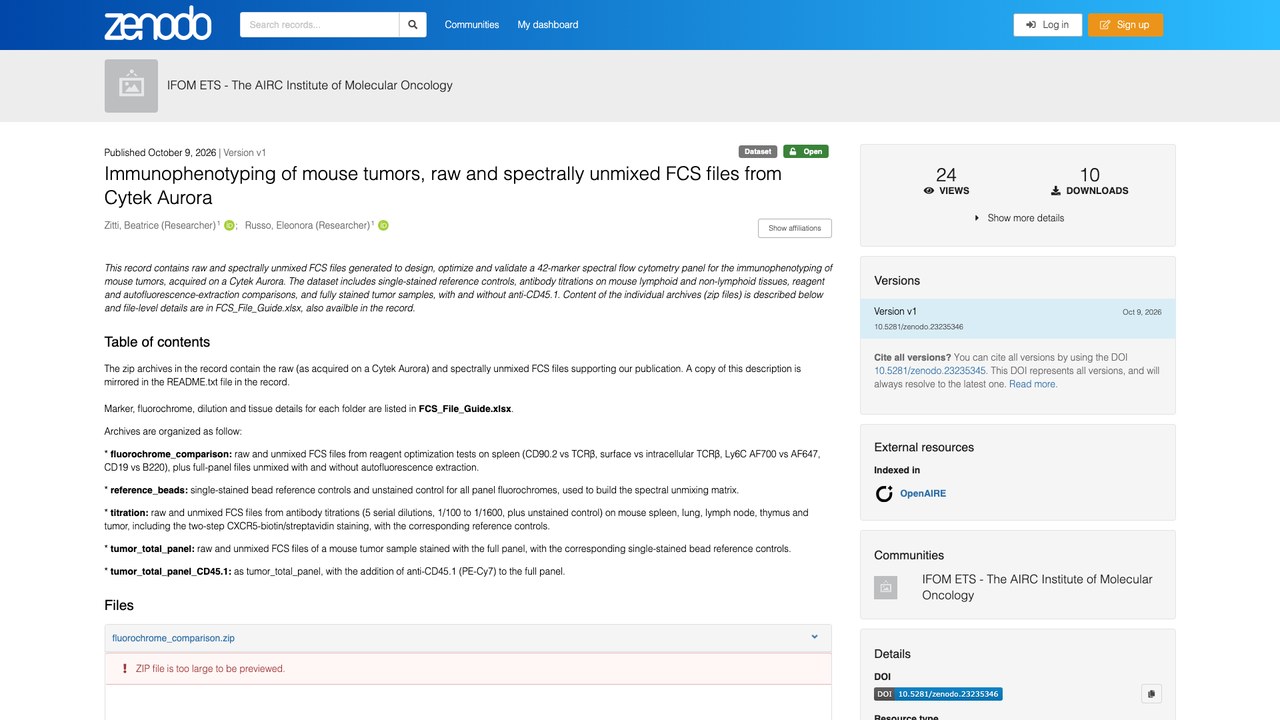Click the 'tumor_total_panel_CD45.1:' bold label
1280x720 pixels.
[x=171, y=572]
